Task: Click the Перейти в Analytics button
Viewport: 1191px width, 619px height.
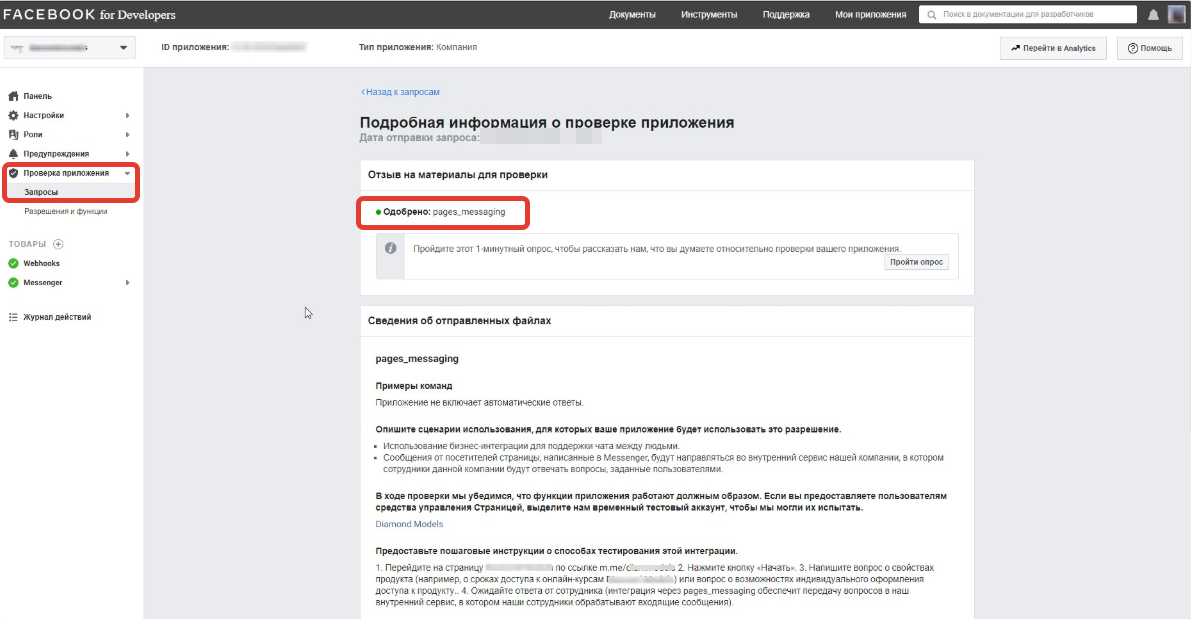Action: 1053,48
